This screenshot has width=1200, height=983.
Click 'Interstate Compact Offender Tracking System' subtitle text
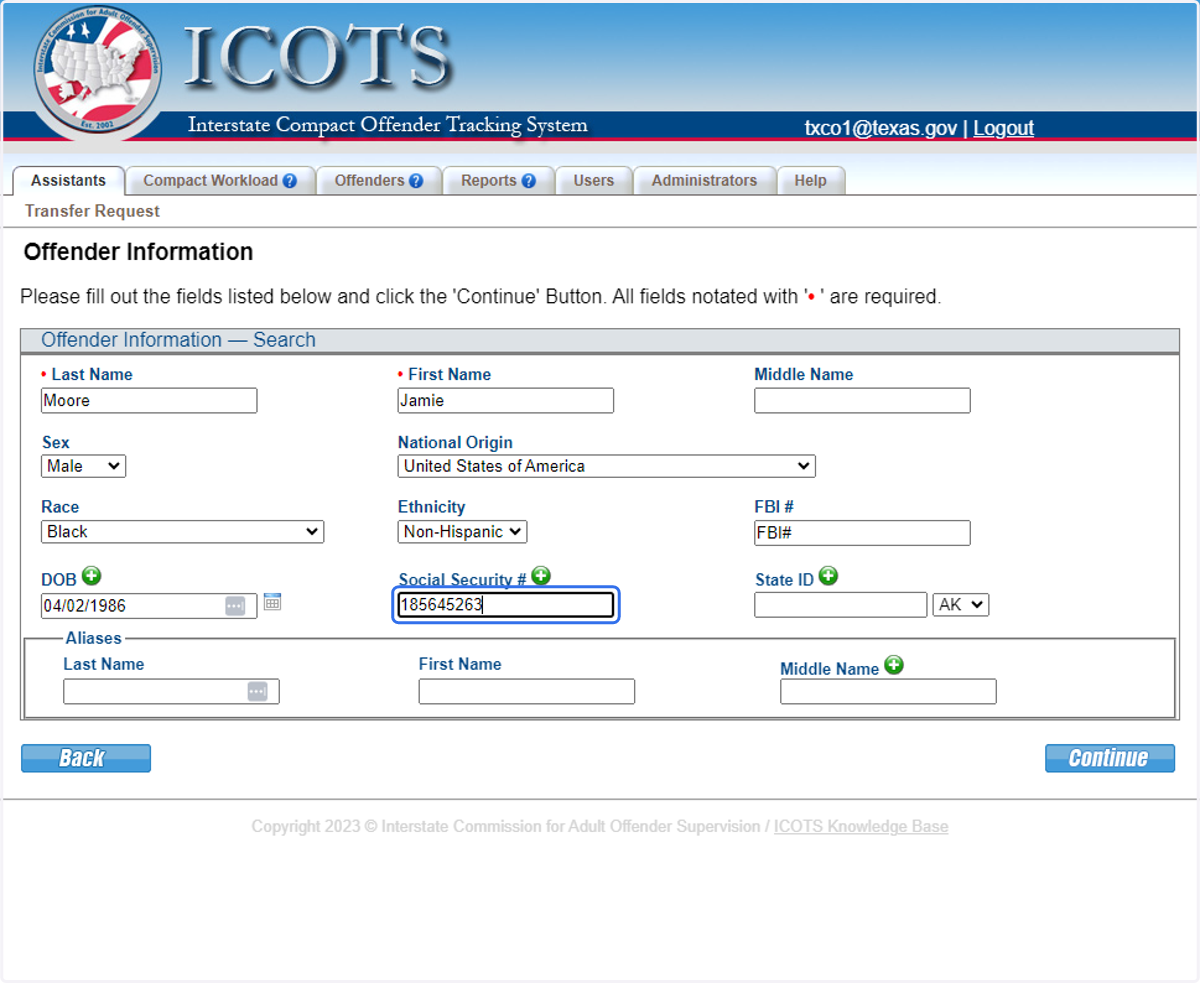click(388, 126)
